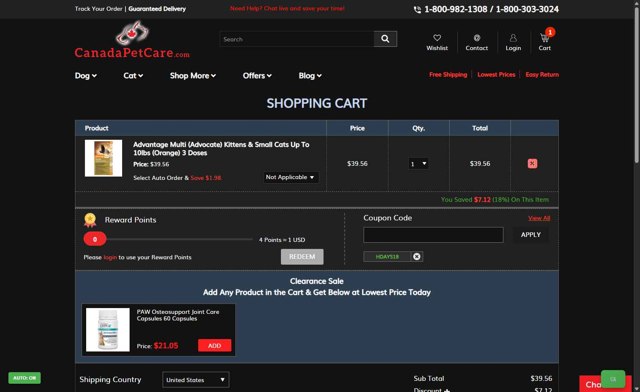Click the APPLY coupon button
This screenshot has height=392, width=640.
click(x=531, y=235)
